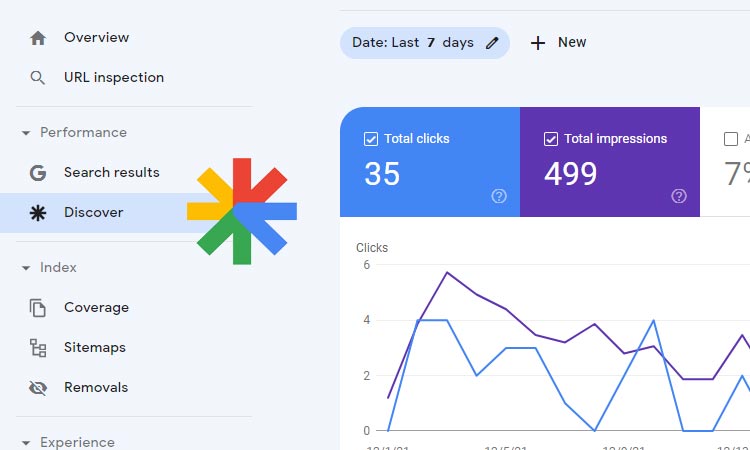
Task: Click the Coverage pages icon
Action: tap(38, 308)
